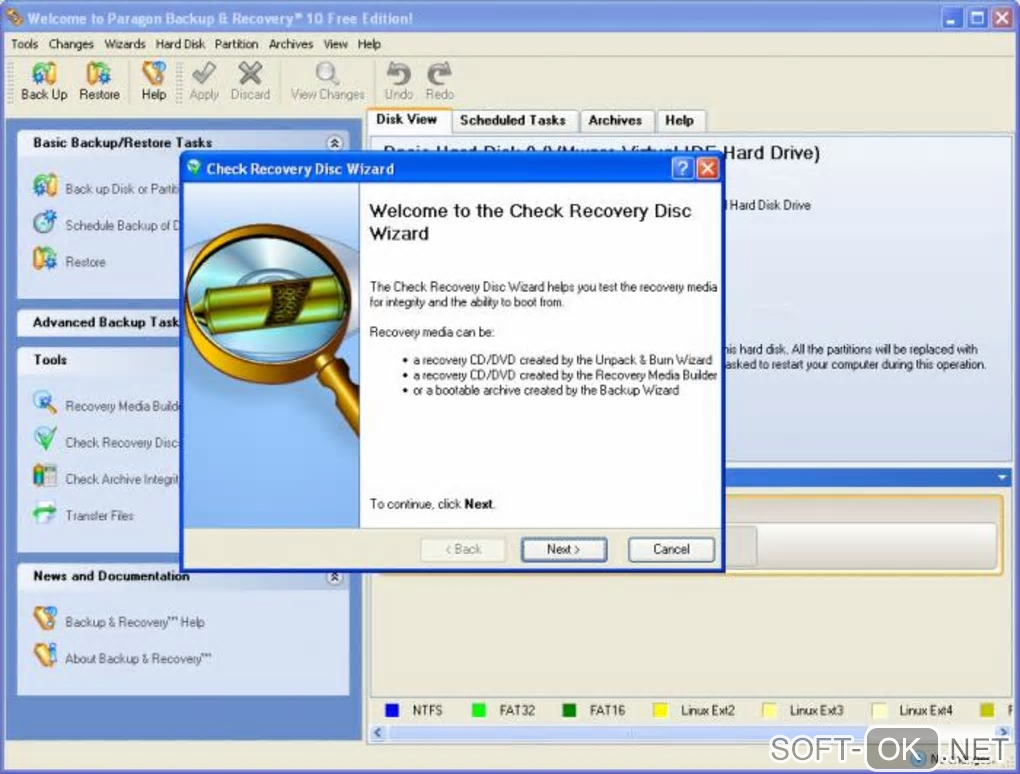This screenshot has width=1020, height=774.
Task: Click the disabled Back button in wizard
Action: coord(463,549)
